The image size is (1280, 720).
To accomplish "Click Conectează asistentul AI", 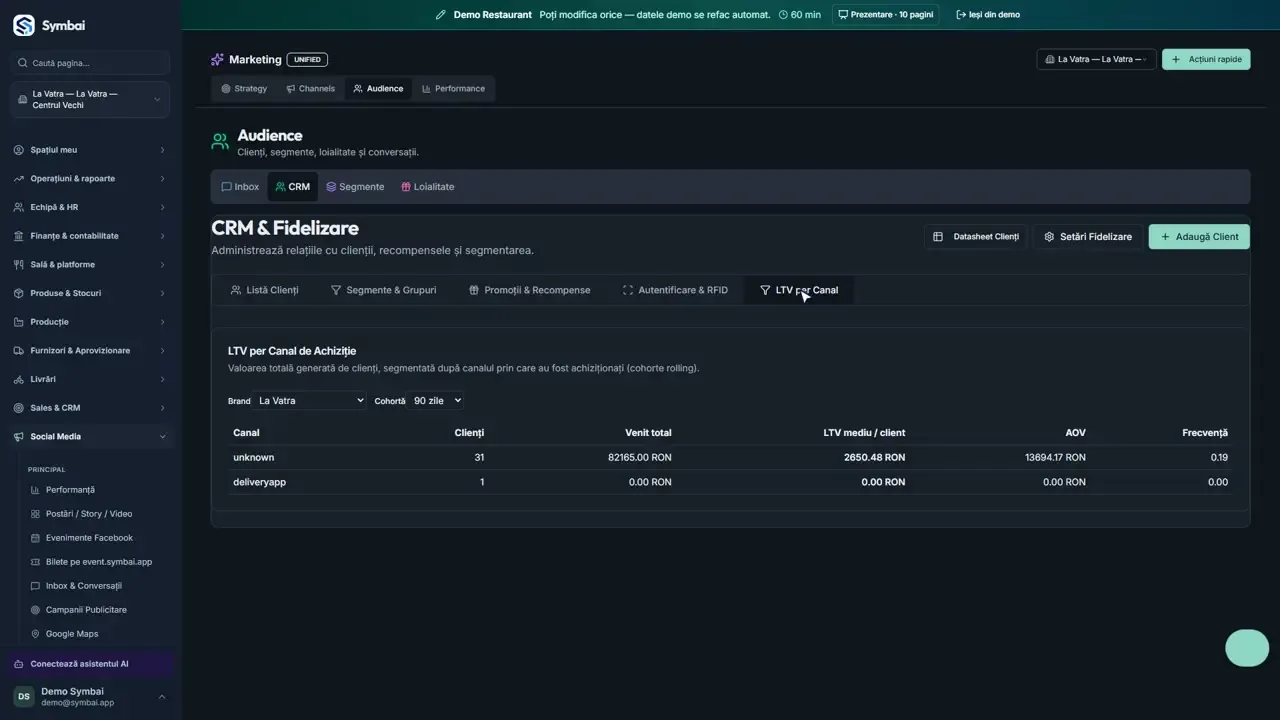I will (x=90, y=664).
